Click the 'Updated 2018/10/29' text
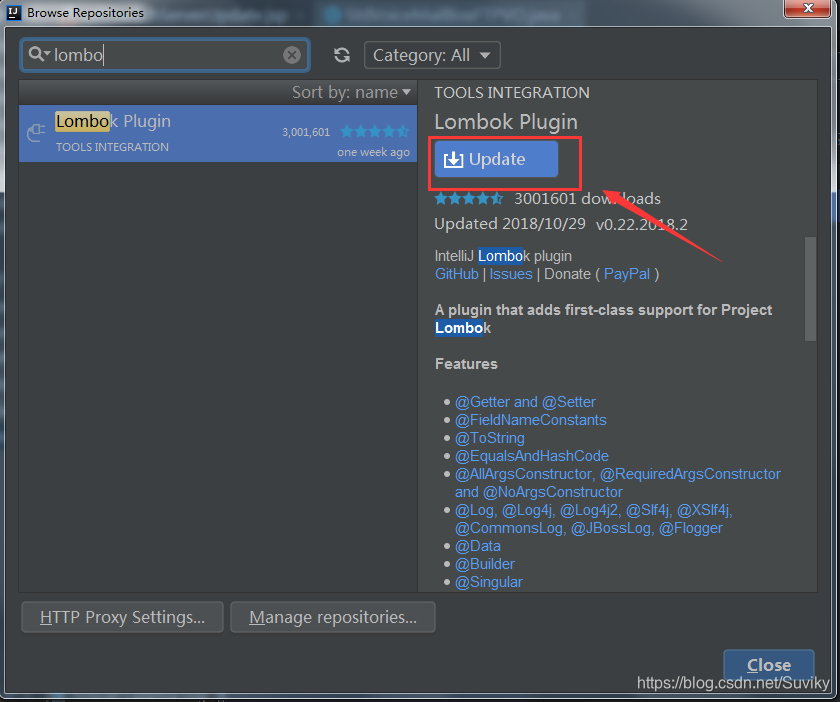Screen dimensions: 840x702 coord(509,224)
